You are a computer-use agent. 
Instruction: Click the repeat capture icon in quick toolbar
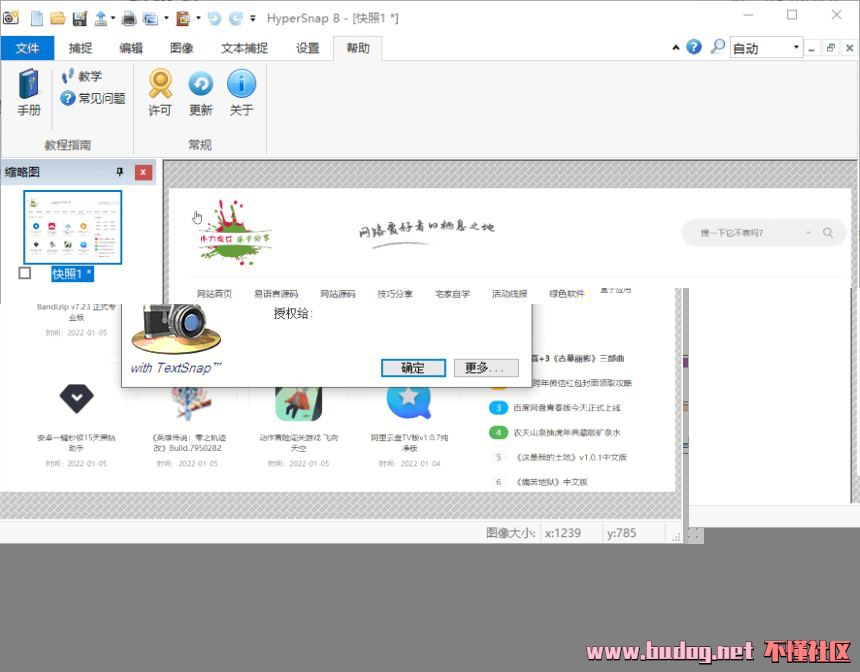(x=150, y=19)
